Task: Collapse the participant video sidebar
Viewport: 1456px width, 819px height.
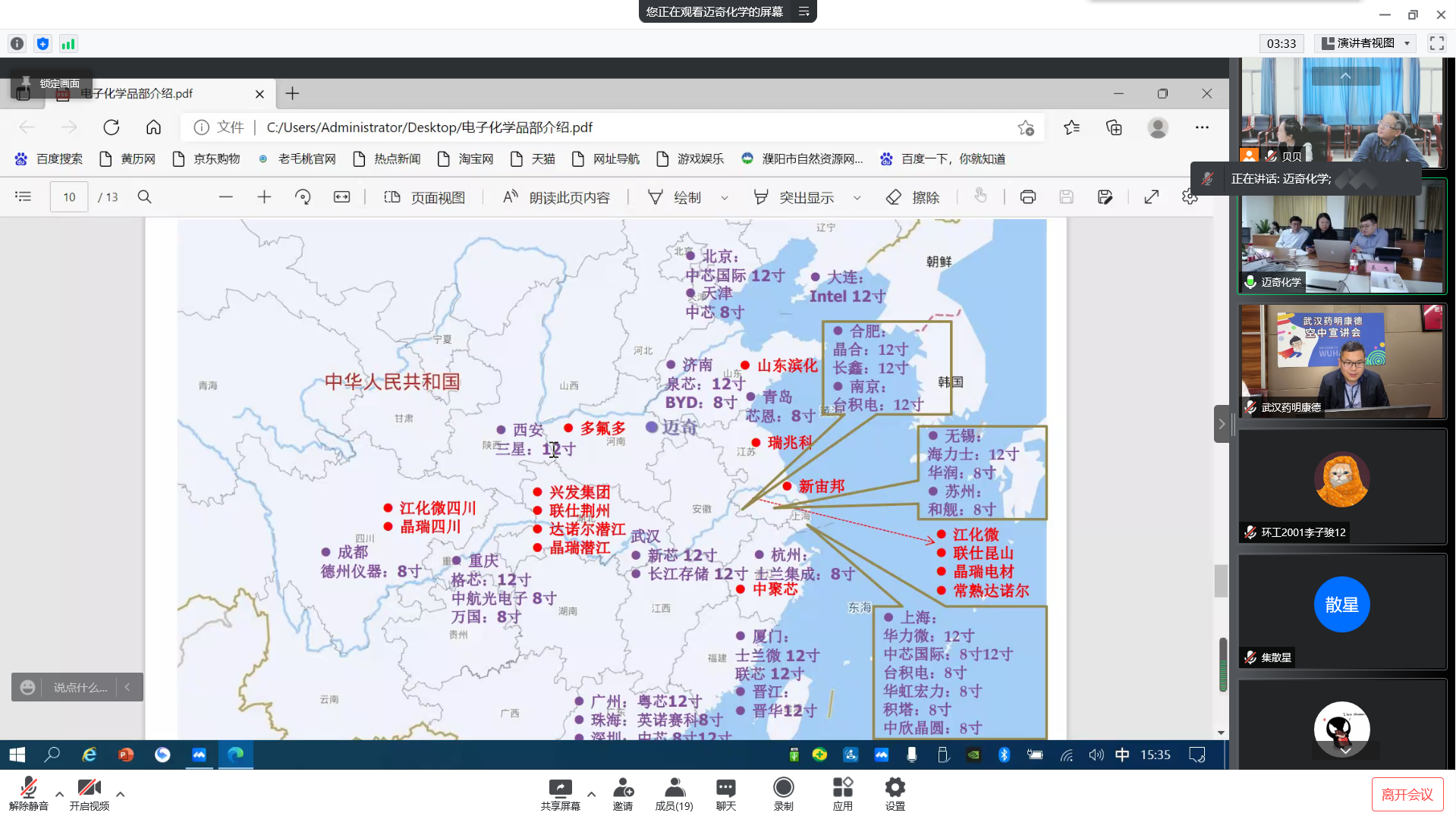Action: click(x=1221, y=424)
